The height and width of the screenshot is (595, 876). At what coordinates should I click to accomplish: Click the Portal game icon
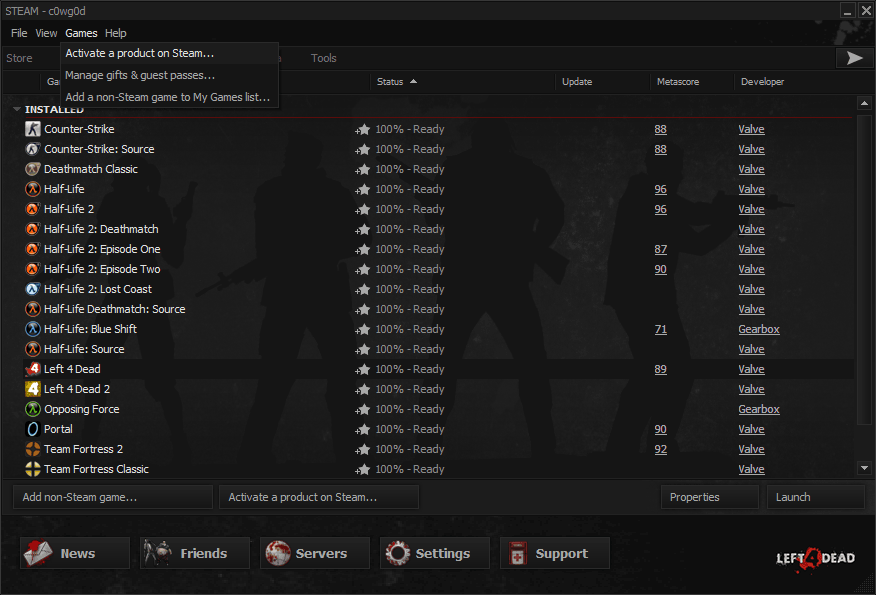coord(32,429)
